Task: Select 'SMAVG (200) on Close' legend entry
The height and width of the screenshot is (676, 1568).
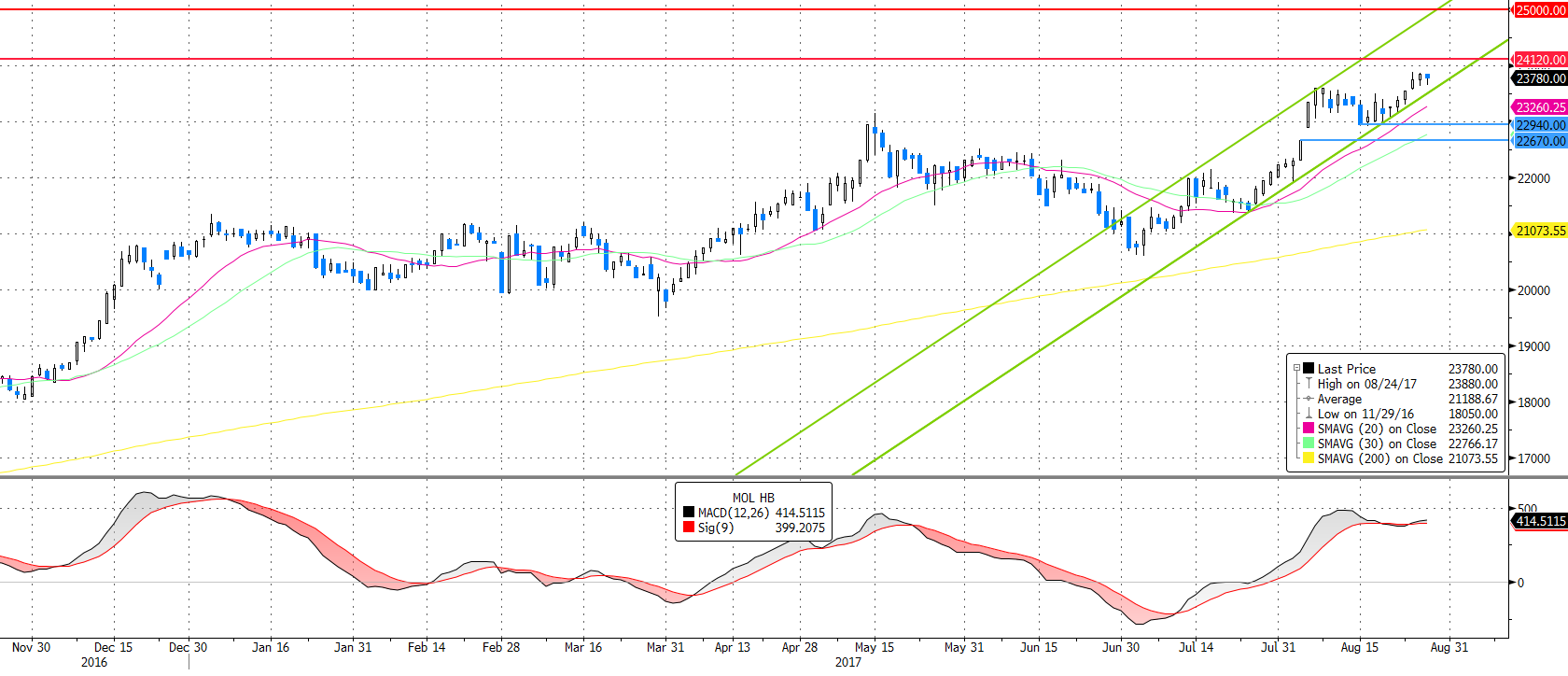Action: [x=1379, y=458]
